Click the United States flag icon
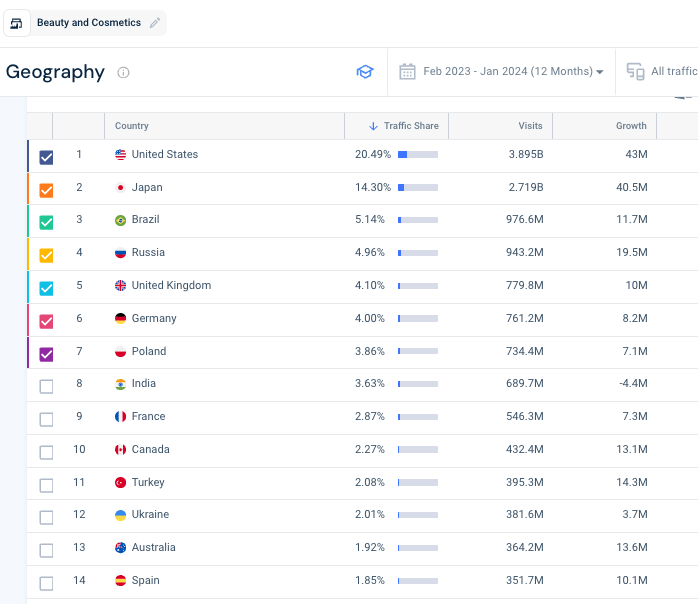Image resolution: width=698 pixels, height=604 pixels. pos(120,154)
